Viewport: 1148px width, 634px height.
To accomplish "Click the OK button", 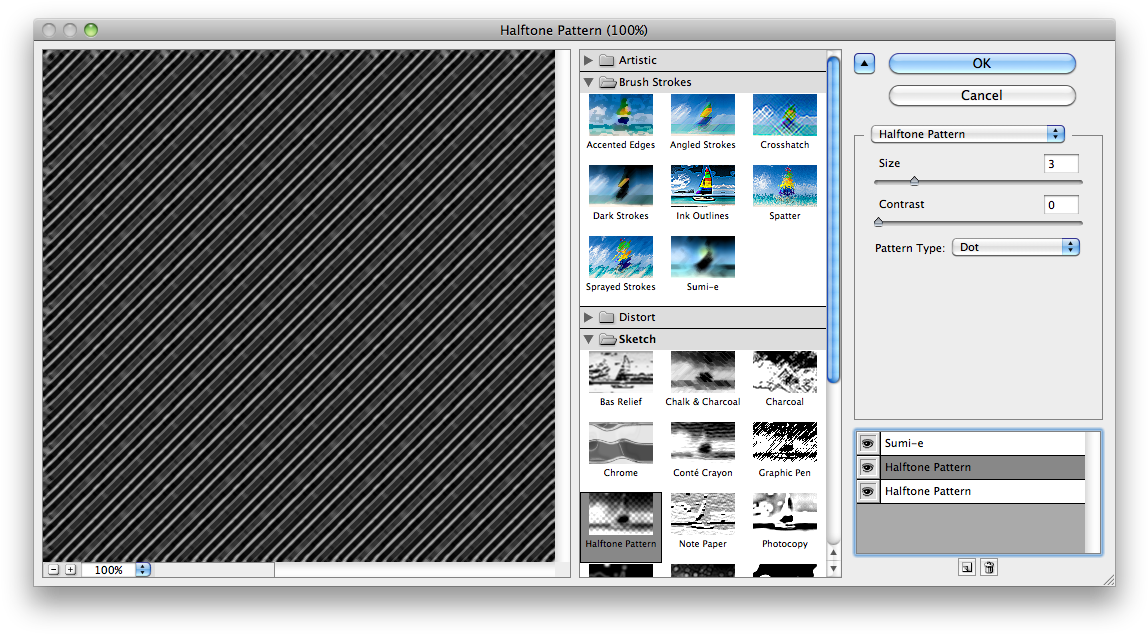I will (x=981, y=63).
